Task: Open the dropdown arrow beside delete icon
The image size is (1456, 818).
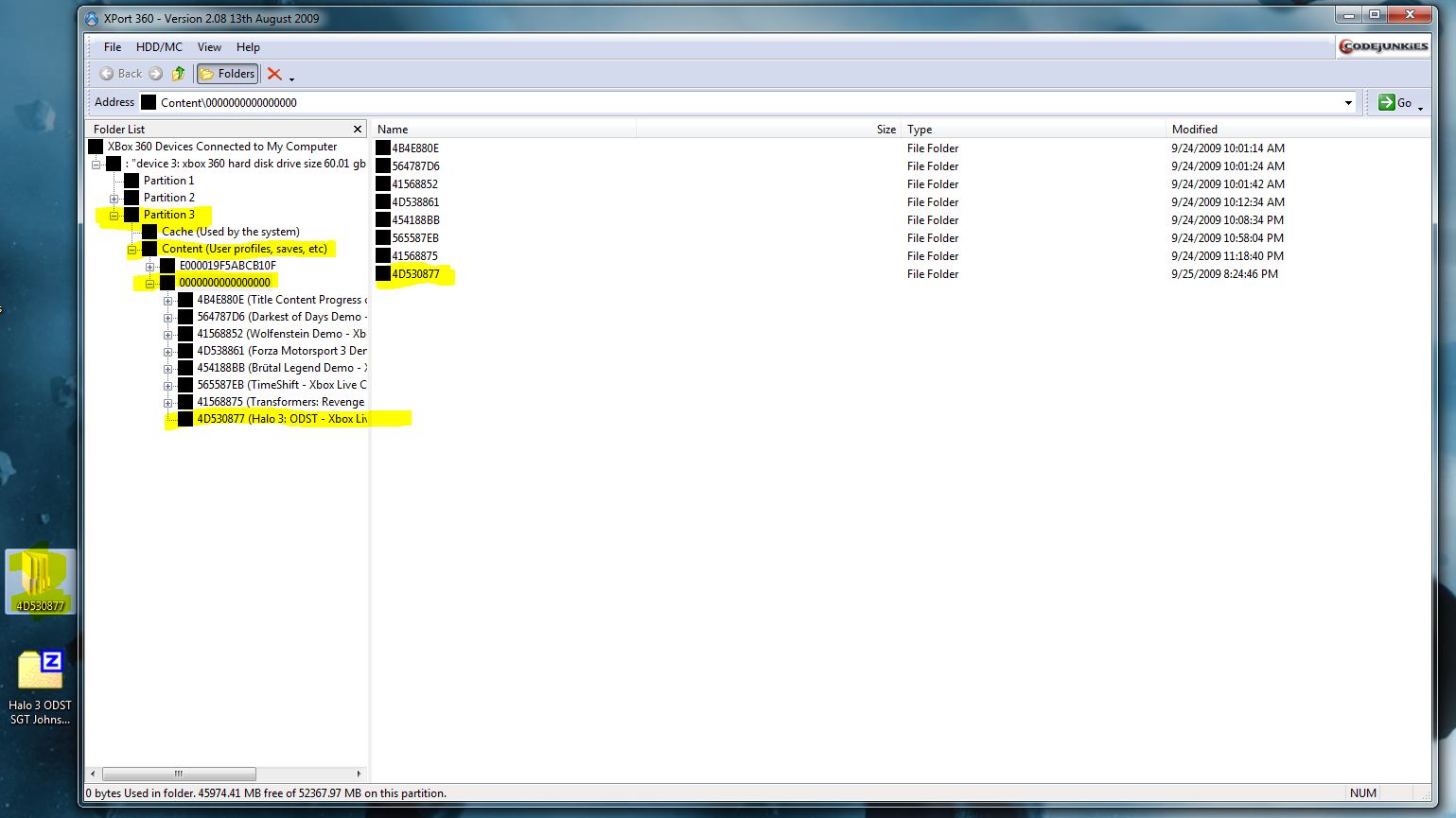Action: point(291,78)
